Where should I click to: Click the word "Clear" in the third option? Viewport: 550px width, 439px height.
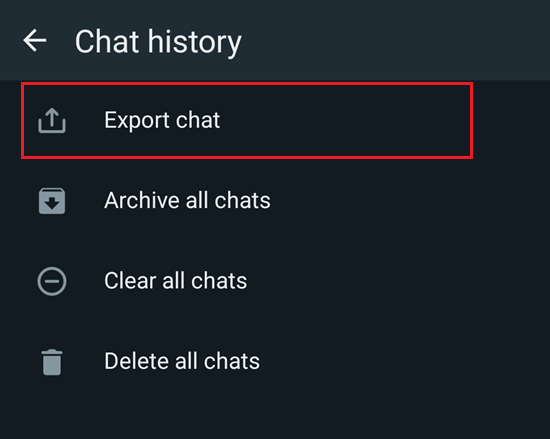(130, 281)
